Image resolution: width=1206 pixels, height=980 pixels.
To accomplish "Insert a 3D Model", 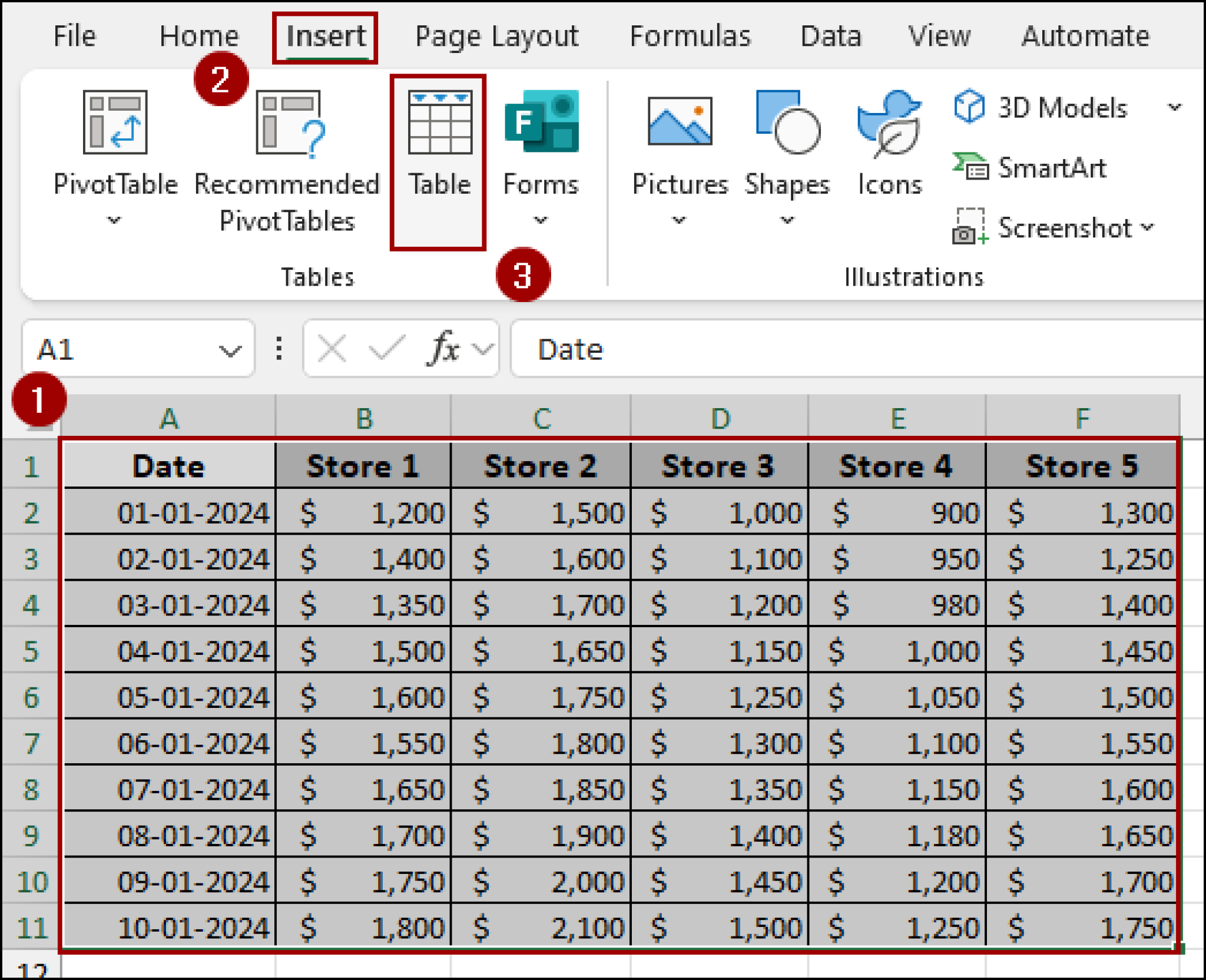I will tap(1060, 107).
